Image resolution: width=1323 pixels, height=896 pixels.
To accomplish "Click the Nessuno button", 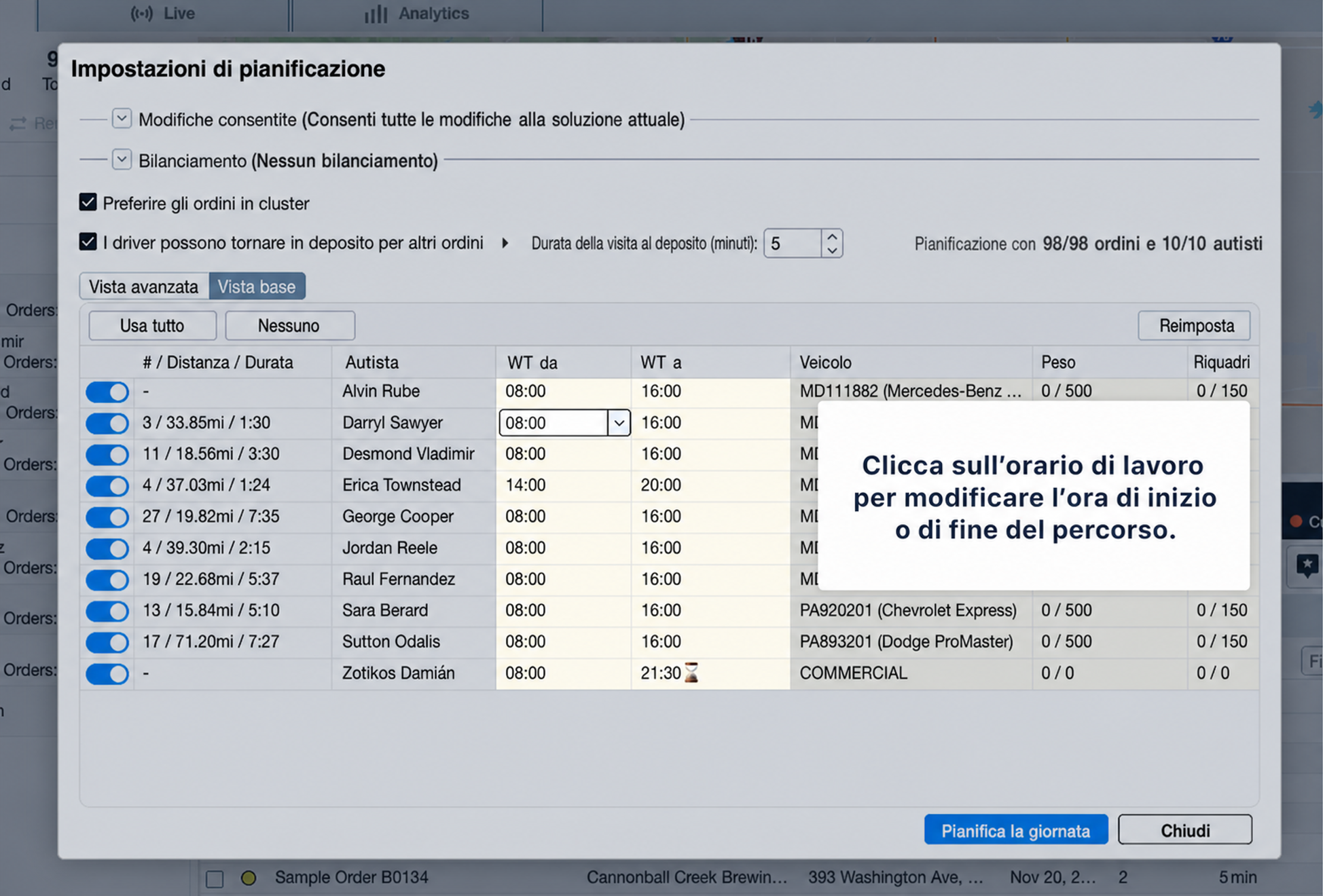I will 289,326.
